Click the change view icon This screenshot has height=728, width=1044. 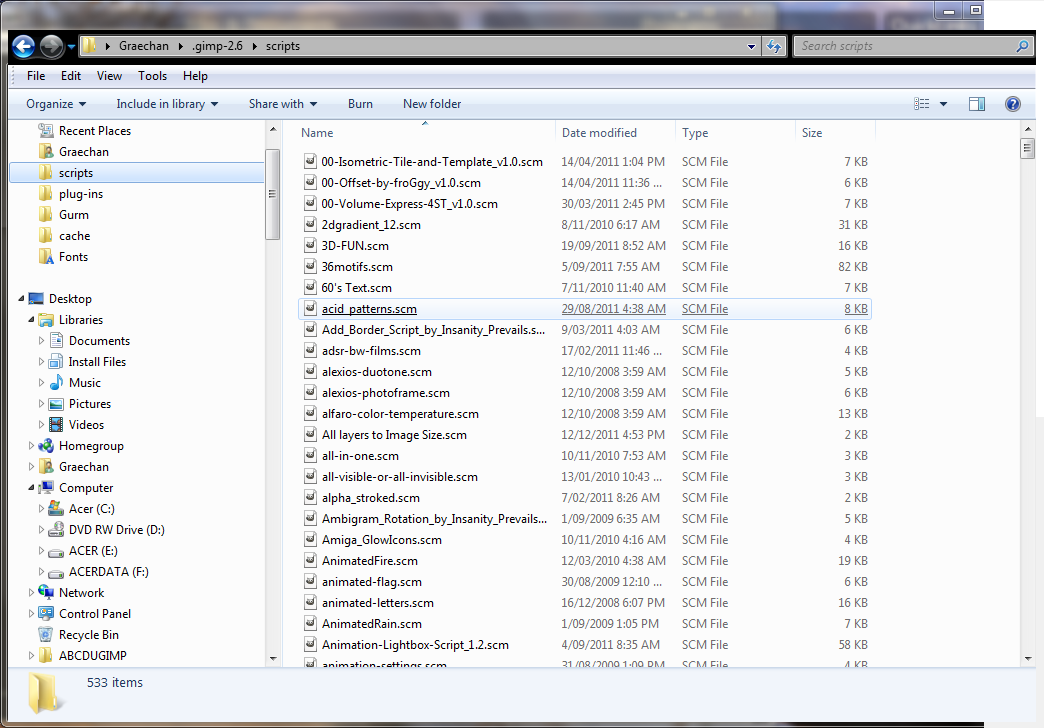pos(921,104)
